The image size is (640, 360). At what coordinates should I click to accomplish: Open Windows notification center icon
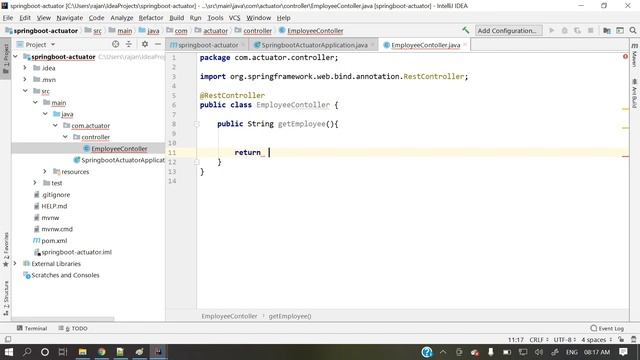coord(623,352)
